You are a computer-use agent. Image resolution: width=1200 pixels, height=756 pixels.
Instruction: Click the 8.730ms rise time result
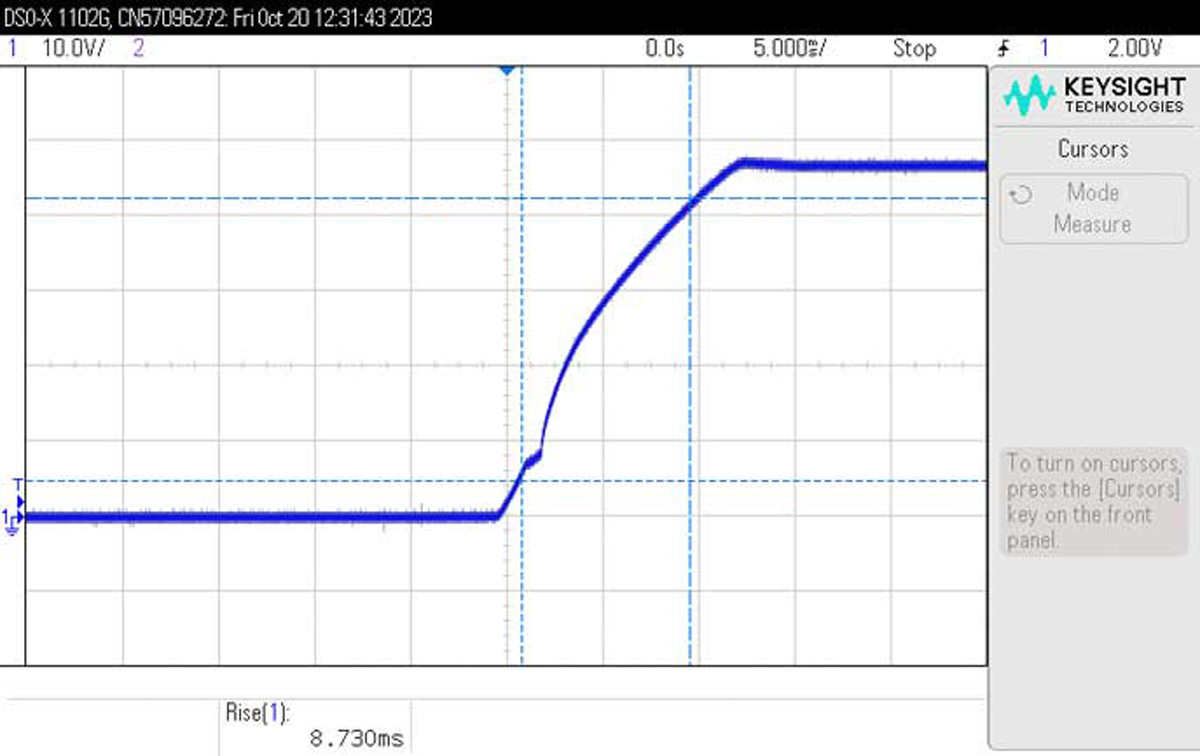[x=357, y=739]
